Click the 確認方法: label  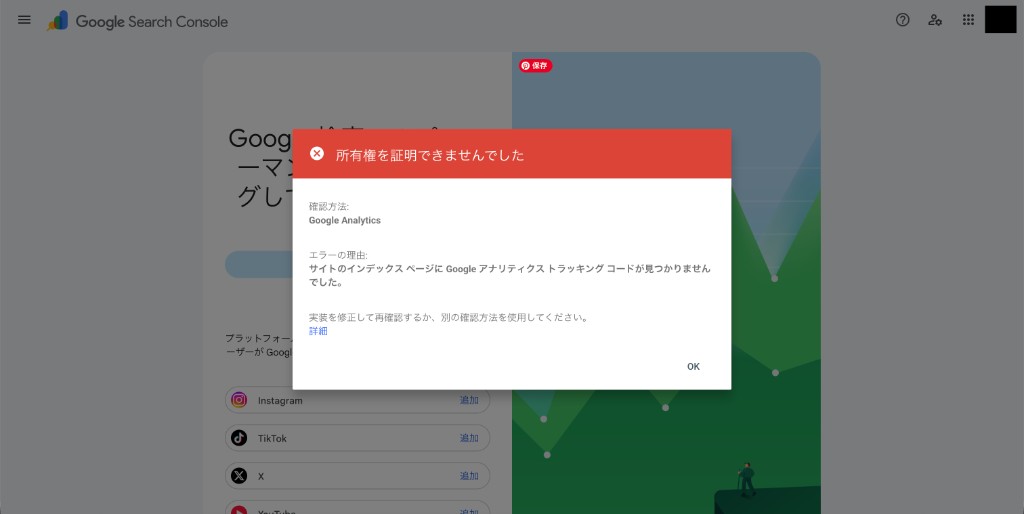[329, 206]
